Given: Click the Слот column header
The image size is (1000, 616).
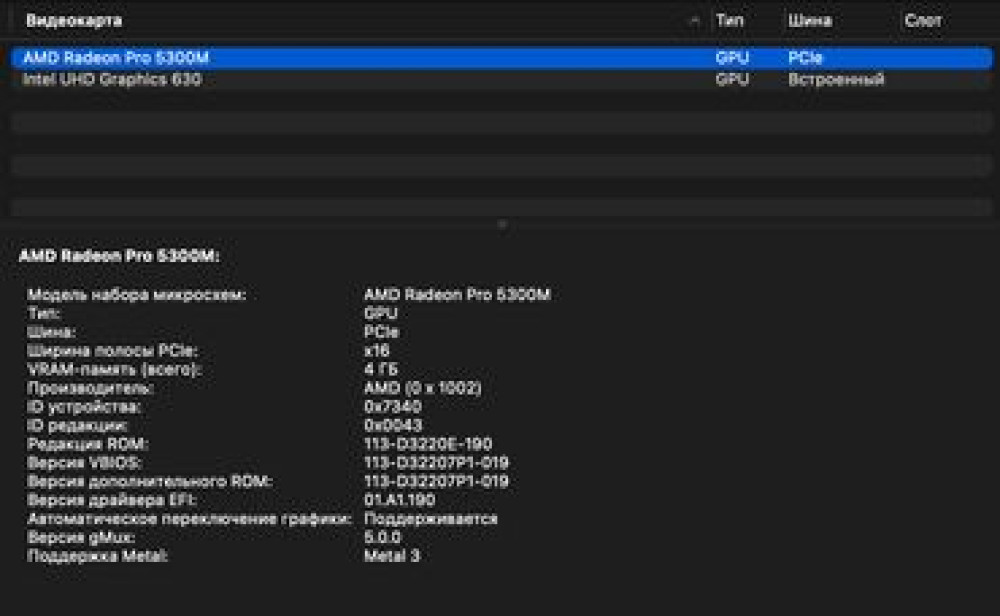Looking at the screenshot, I should point(925,18).
